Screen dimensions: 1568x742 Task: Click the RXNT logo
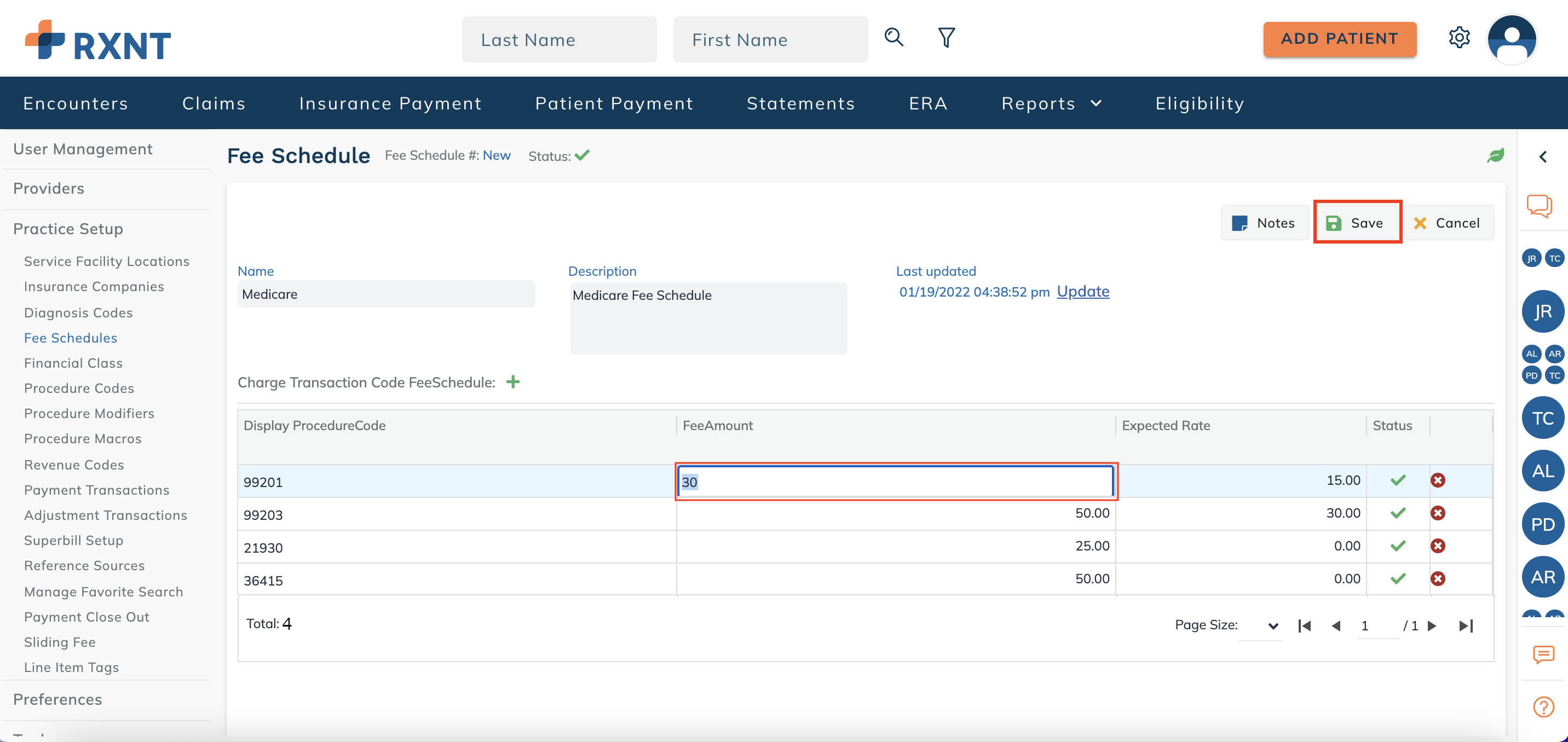coord(98,40)
